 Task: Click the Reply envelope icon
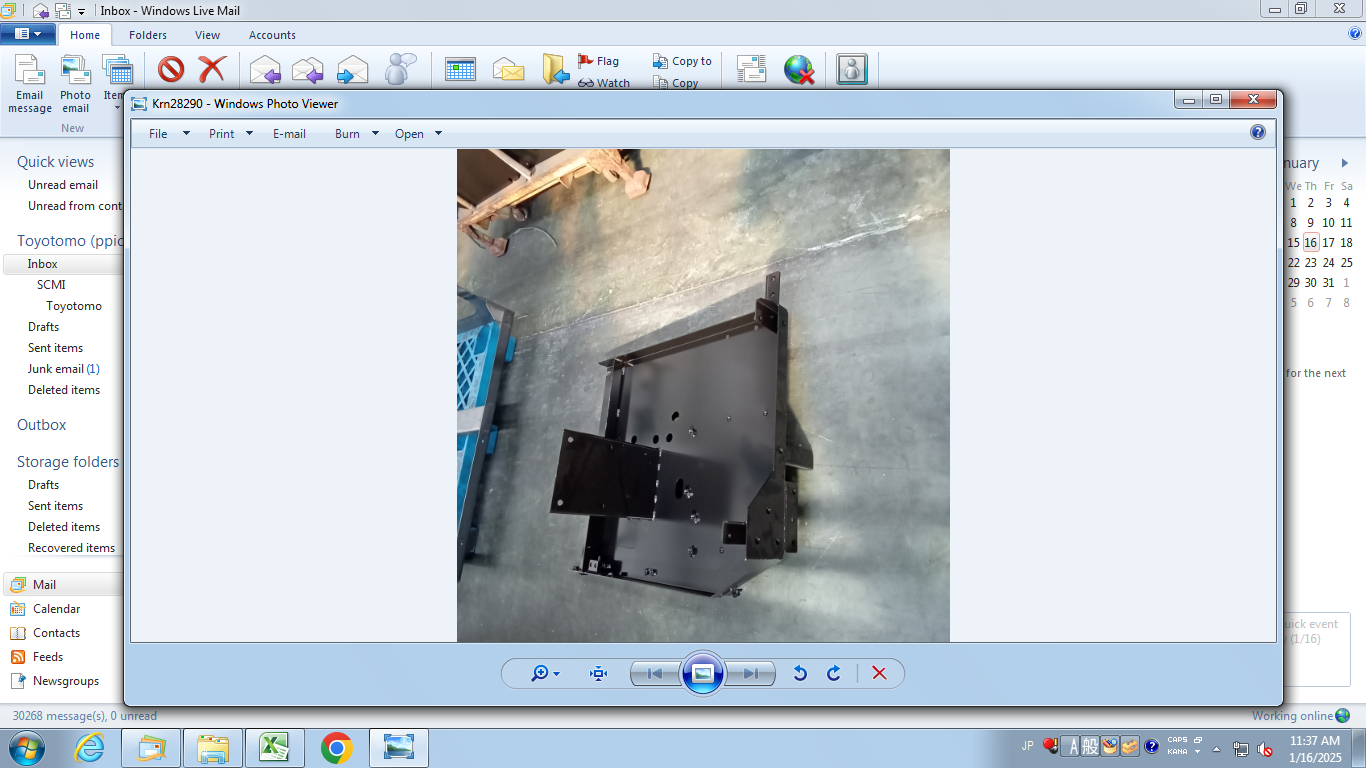[265, 70]
